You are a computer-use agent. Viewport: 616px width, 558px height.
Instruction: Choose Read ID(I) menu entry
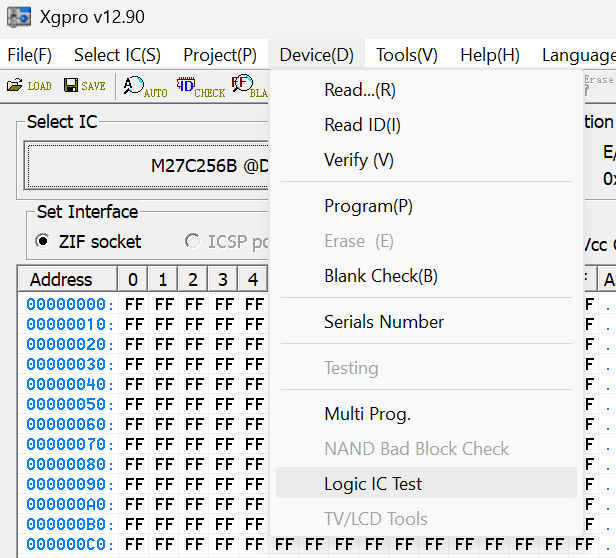coord(426,125)
